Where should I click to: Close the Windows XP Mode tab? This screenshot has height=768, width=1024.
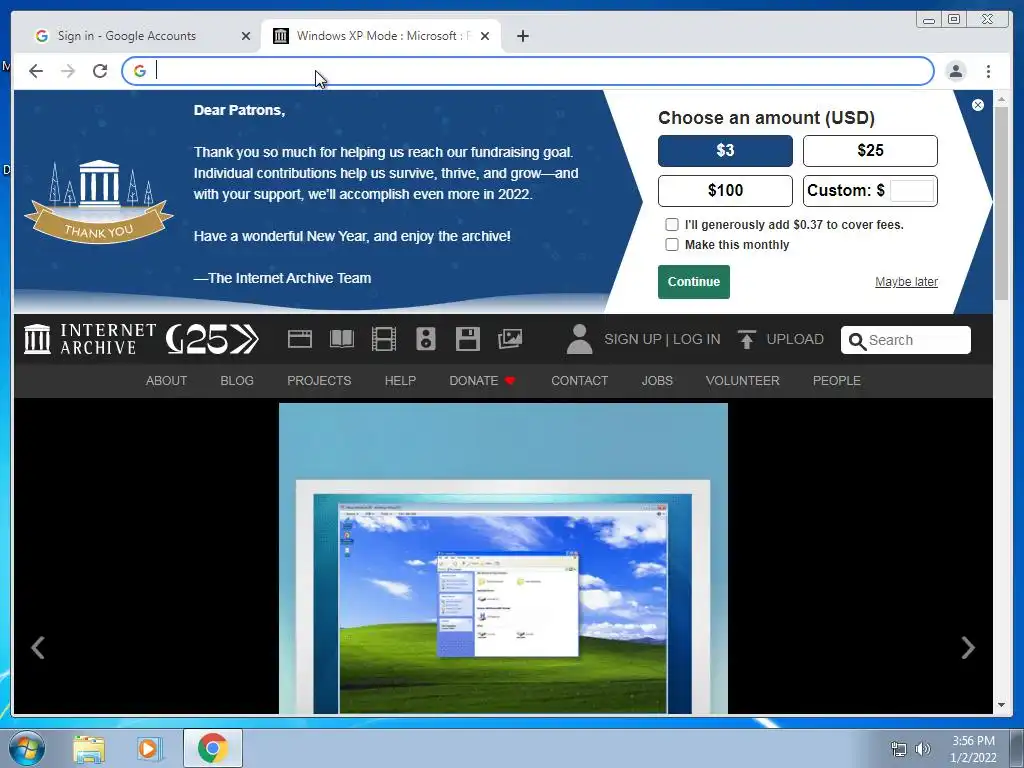coord(485,36)
